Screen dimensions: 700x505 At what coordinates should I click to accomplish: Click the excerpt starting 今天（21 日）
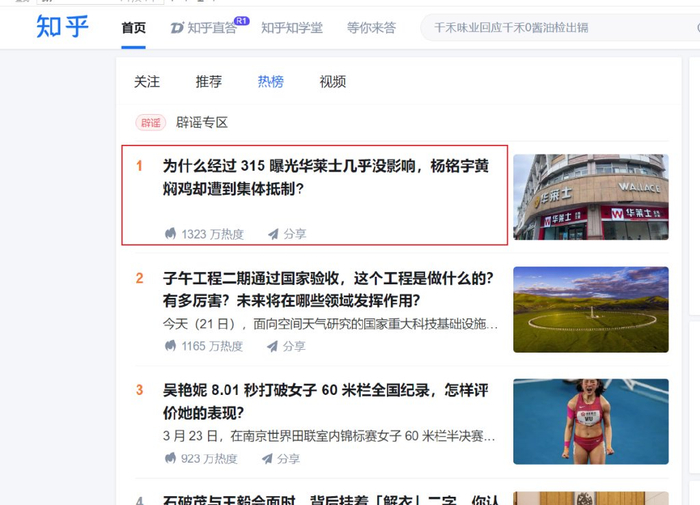330,324
